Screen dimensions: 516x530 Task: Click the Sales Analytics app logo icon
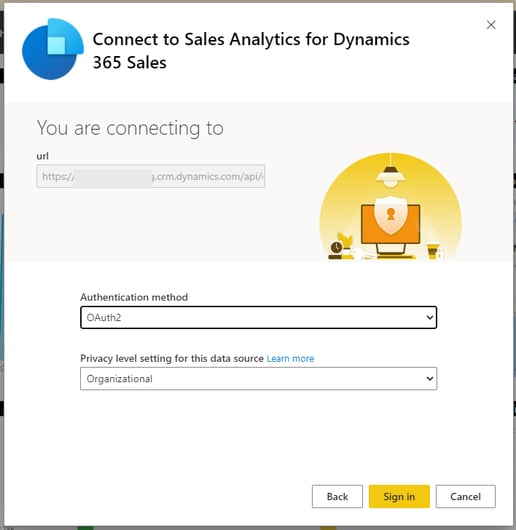[x=53, y=49]
